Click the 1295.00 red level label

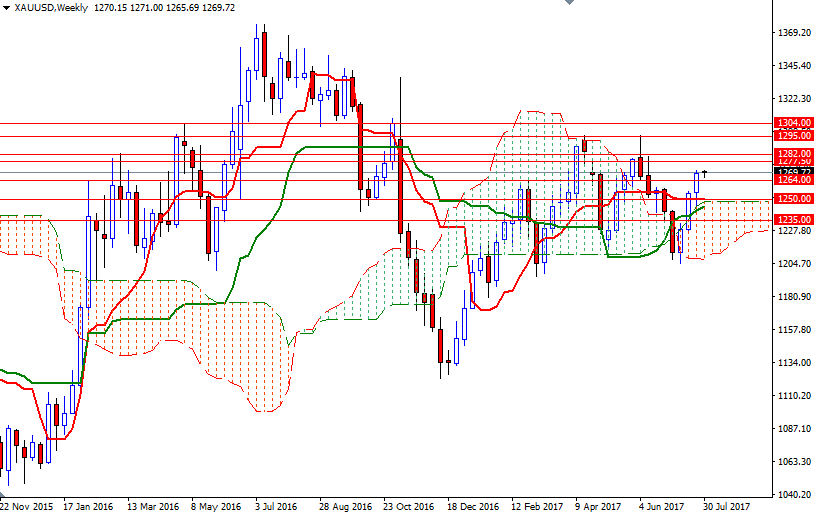tap(793, 136)
